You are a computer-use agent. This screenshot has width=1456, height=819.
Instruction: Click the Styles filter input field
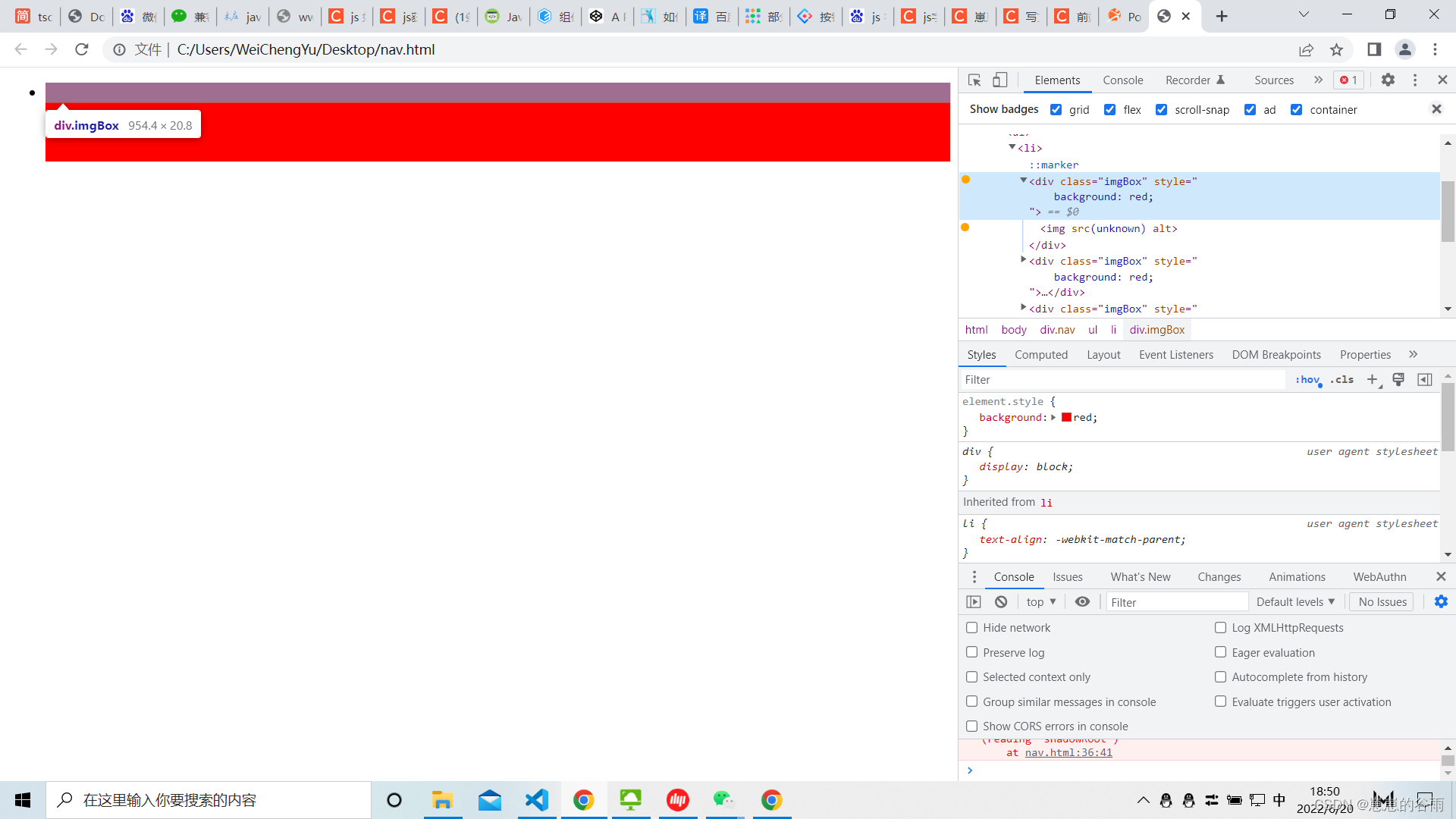point(1122,379)
